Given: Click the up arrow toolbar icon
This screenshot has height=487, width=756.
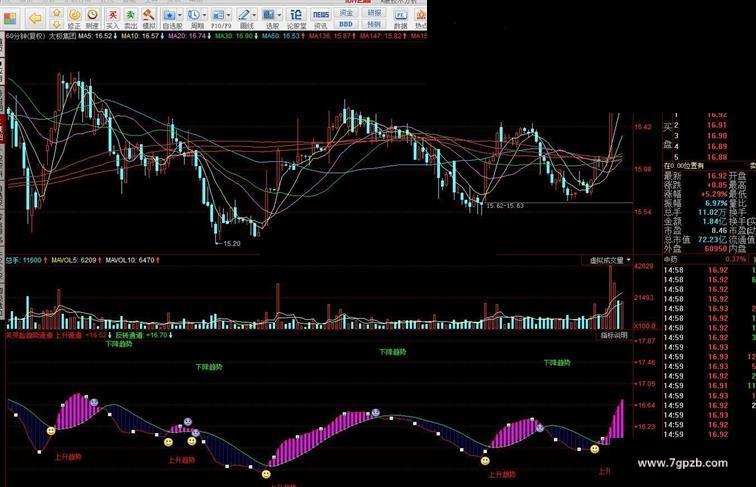Looking at the screenshot, I should point(56,13).
